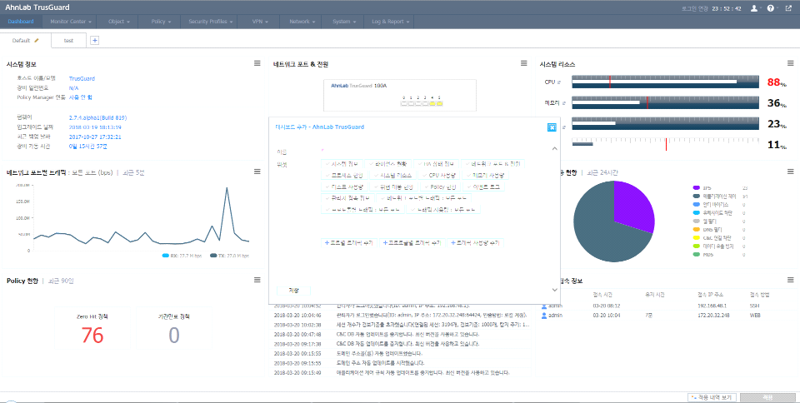Screen dimensions: 800x403
Task: Open the Policy 현황 widget menu icon
Action: coord(257,280)
